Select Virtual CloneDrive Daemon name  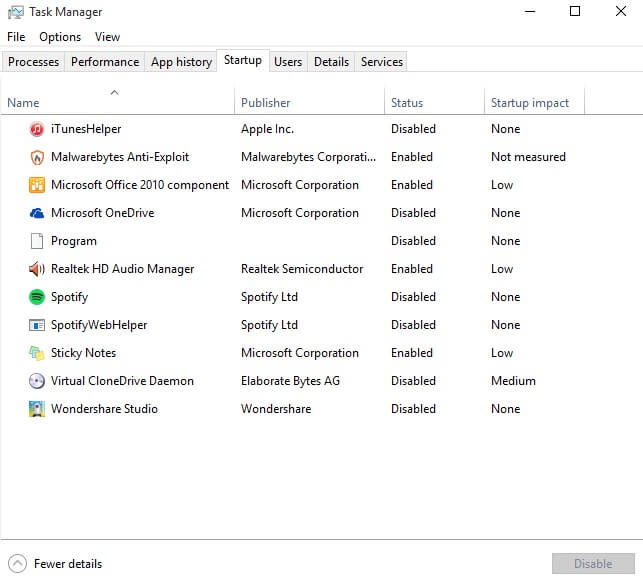(x=122, y=381)
